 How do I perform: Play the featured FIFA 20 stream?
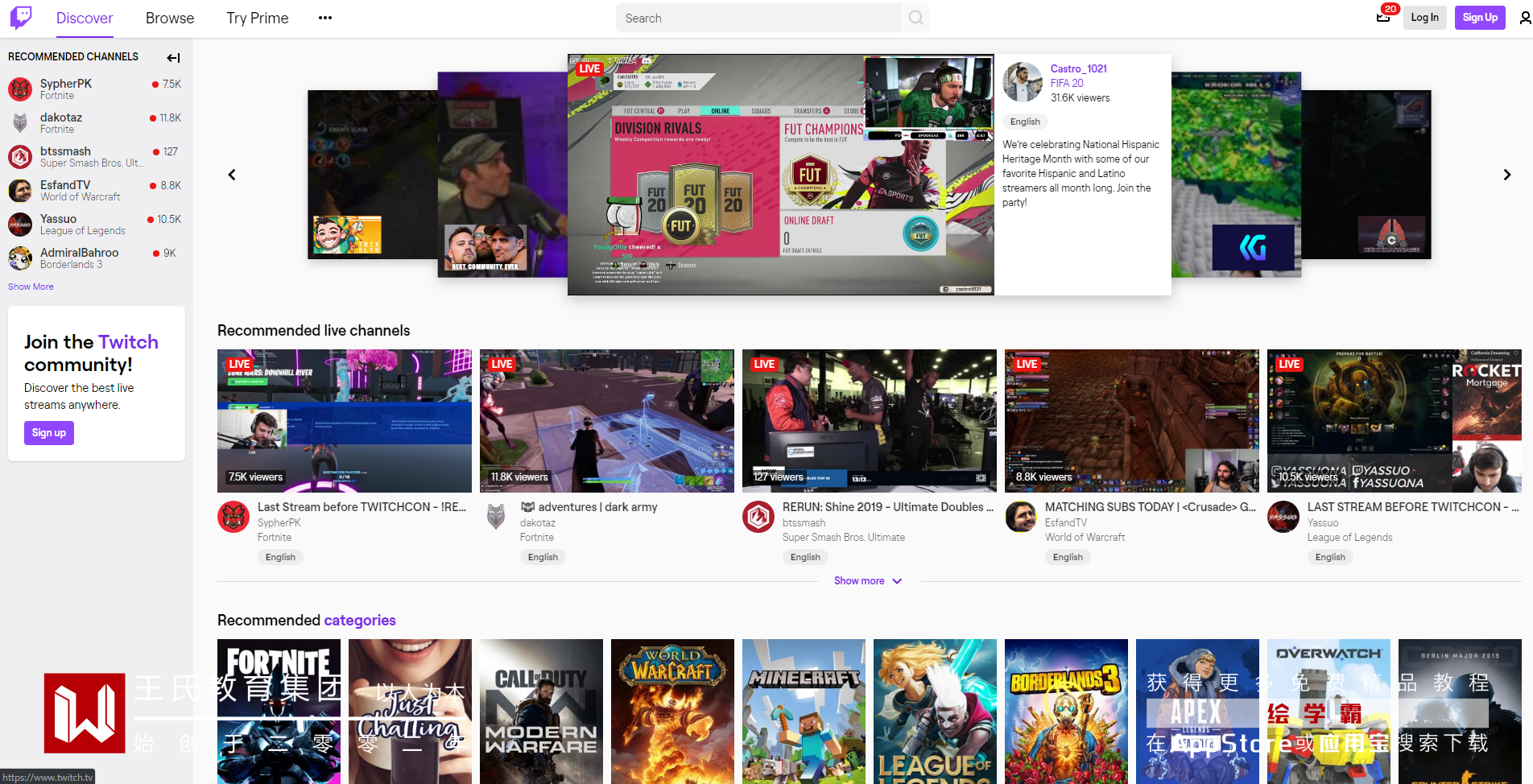781,175
